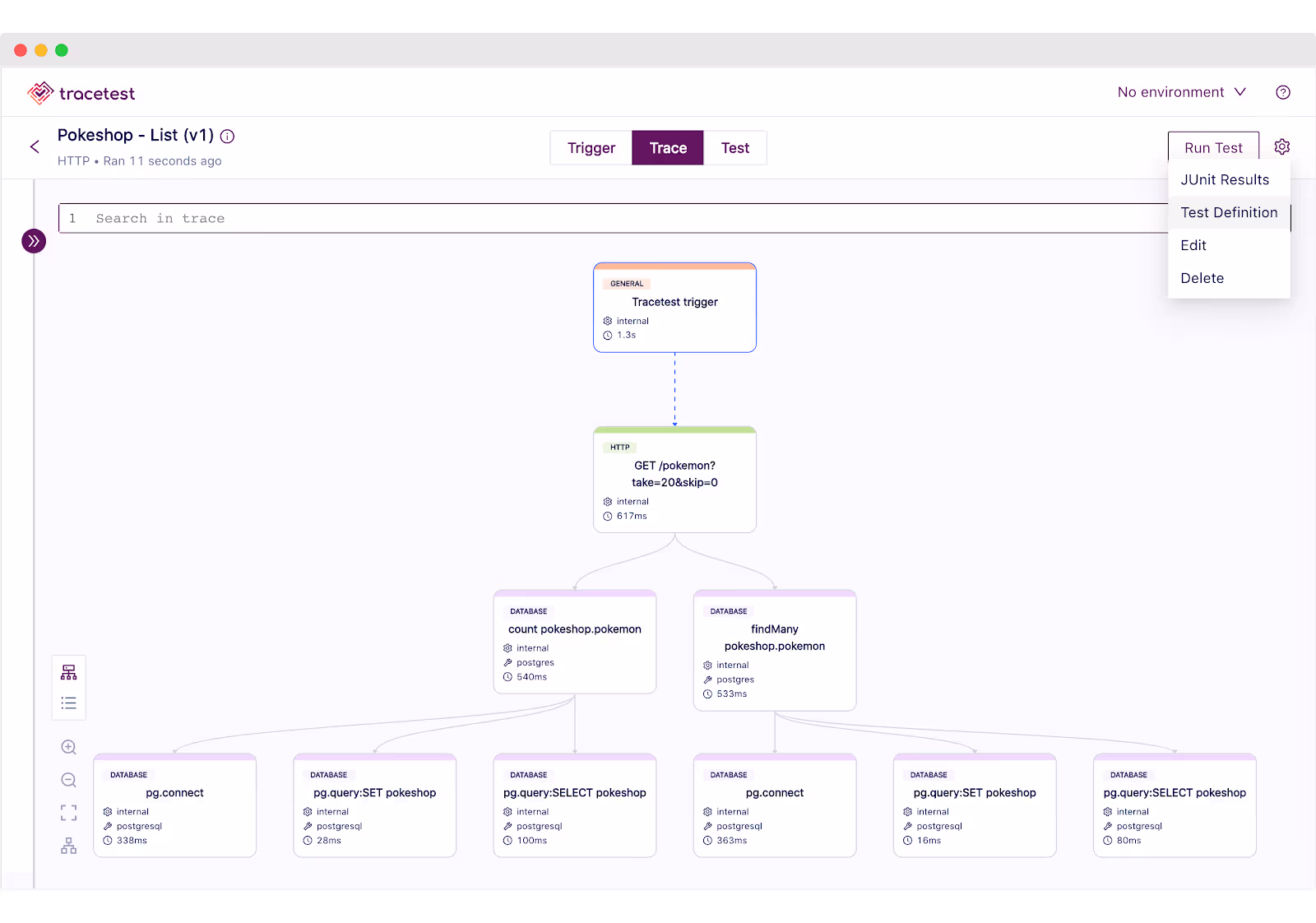The image size is (1316, 923).
Task: Toggle the mini map icon
Action: pyautogui.click(x=69, y=846)
